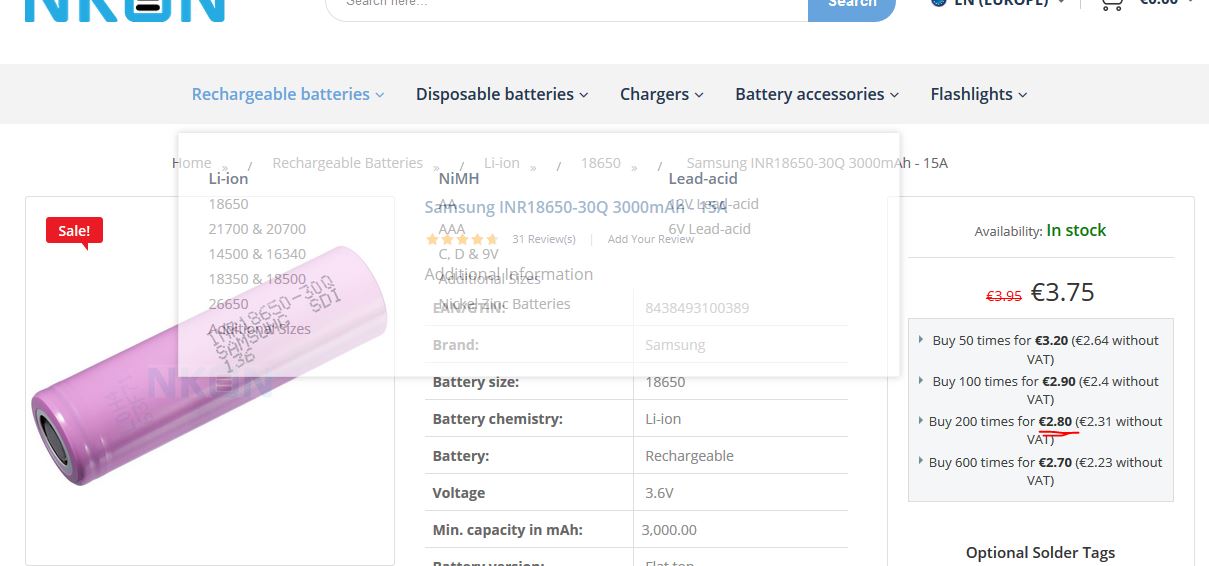The width and height of the screenshot is (1209, 566).
Task: Click the globe language icon
Action: [938, 3]
